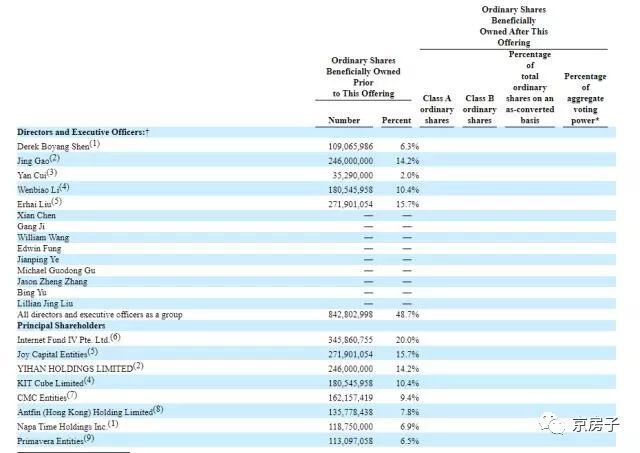Click the 'Directors and Executive Officers' heading

point(83,132)
